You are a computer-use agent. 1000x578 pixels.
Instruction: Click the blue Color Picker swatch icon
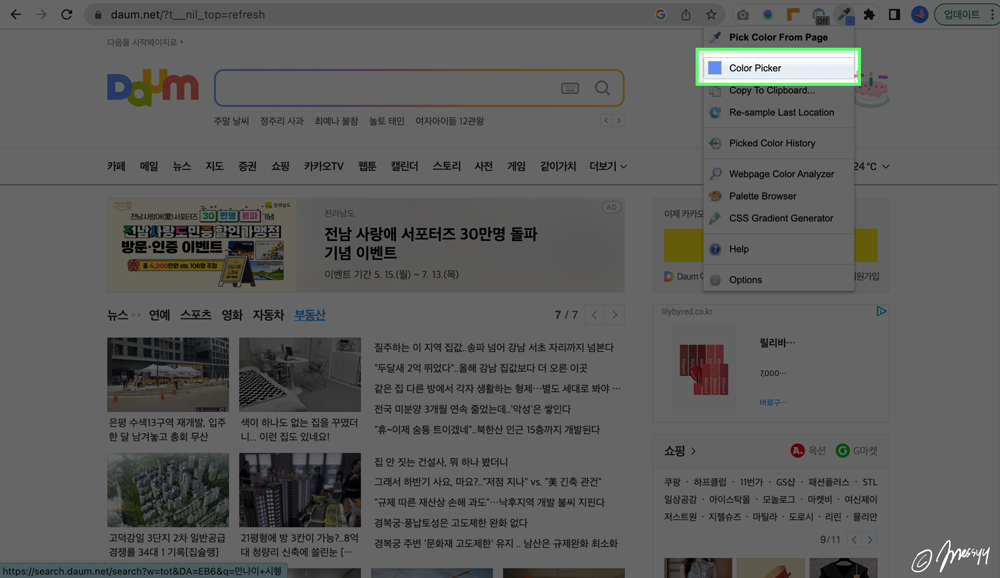pos(715,68)
